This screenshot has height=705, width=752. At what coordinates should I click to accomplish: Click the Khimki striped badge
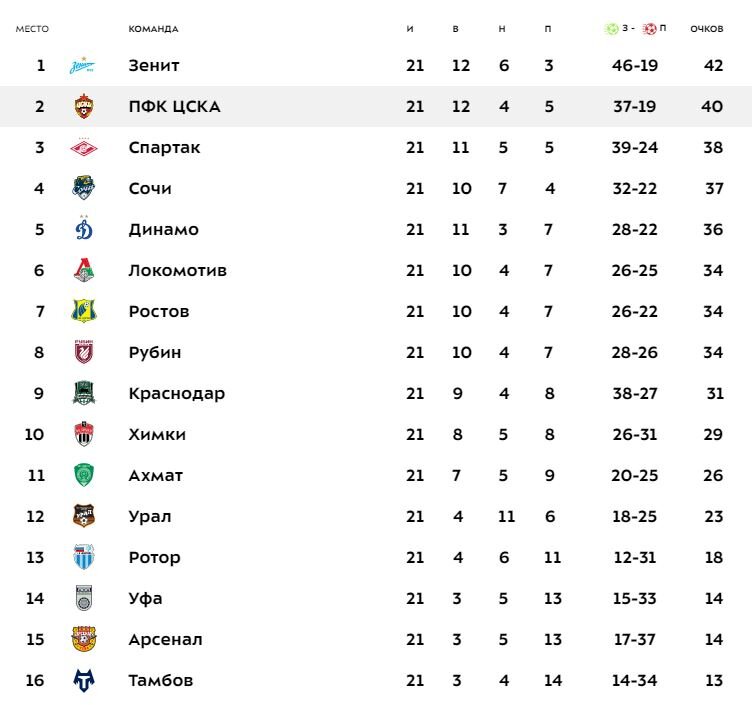tap(83, 434)
